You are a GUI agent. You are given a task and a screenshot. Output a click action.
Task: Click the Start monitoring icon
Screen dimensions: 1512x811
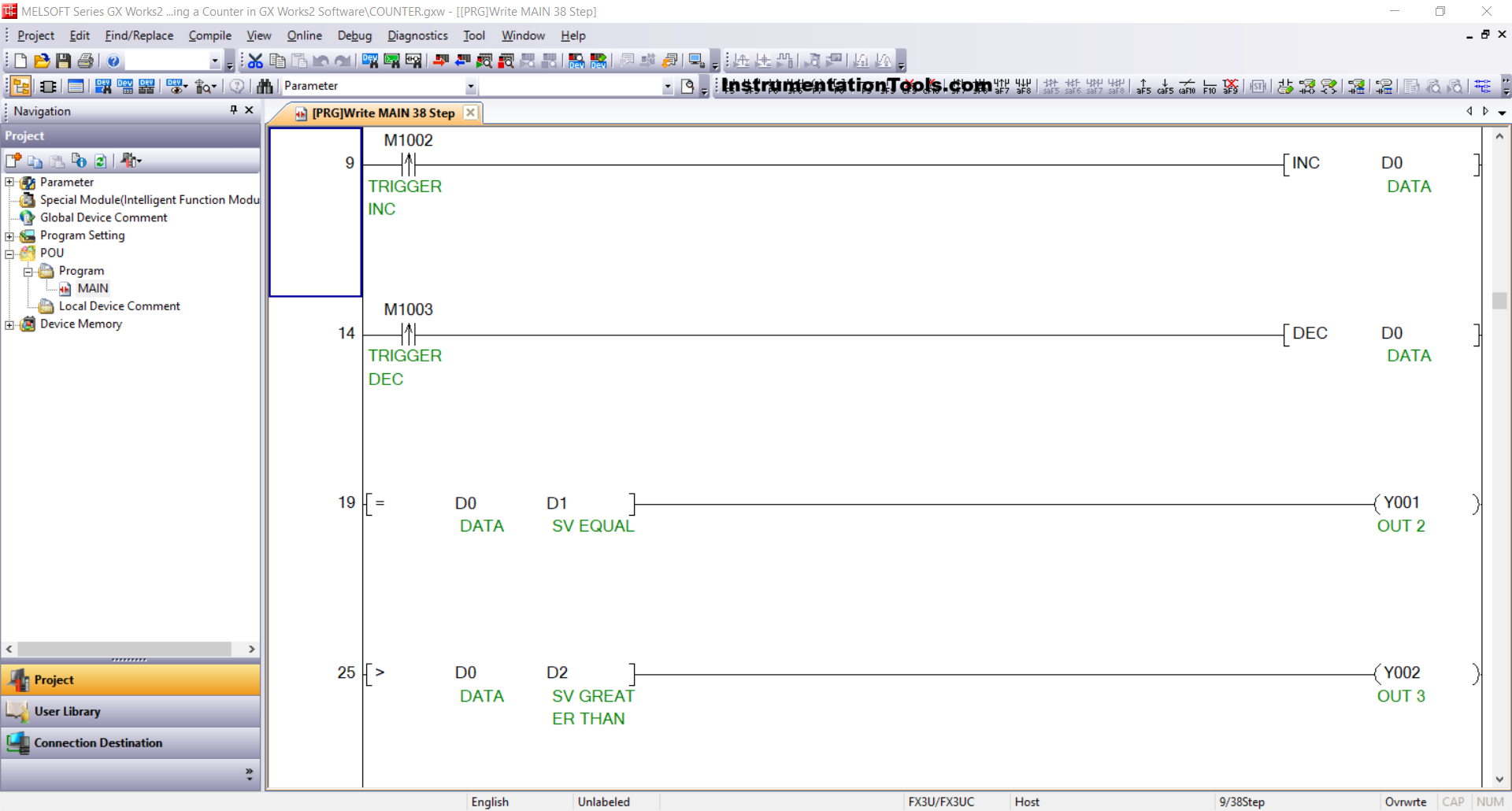[x=484, y=61]
